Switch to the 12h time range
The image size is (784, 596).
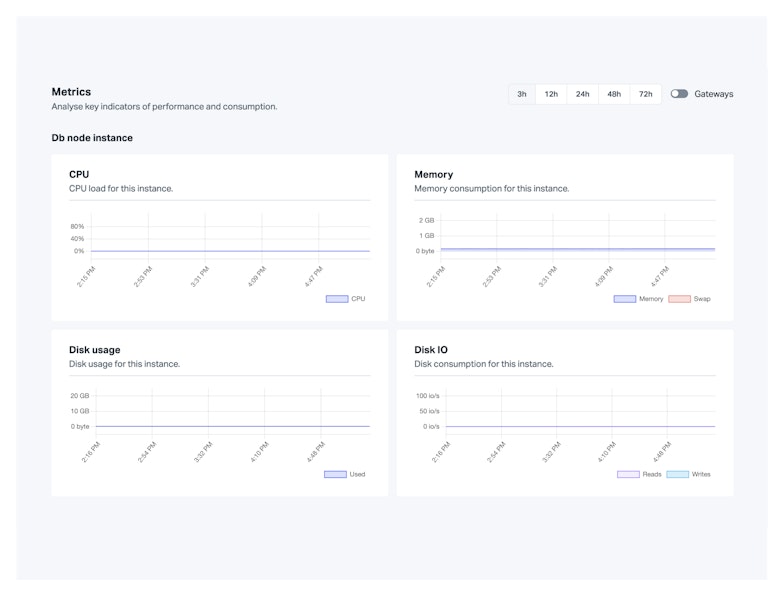click(x=551, y=94)
